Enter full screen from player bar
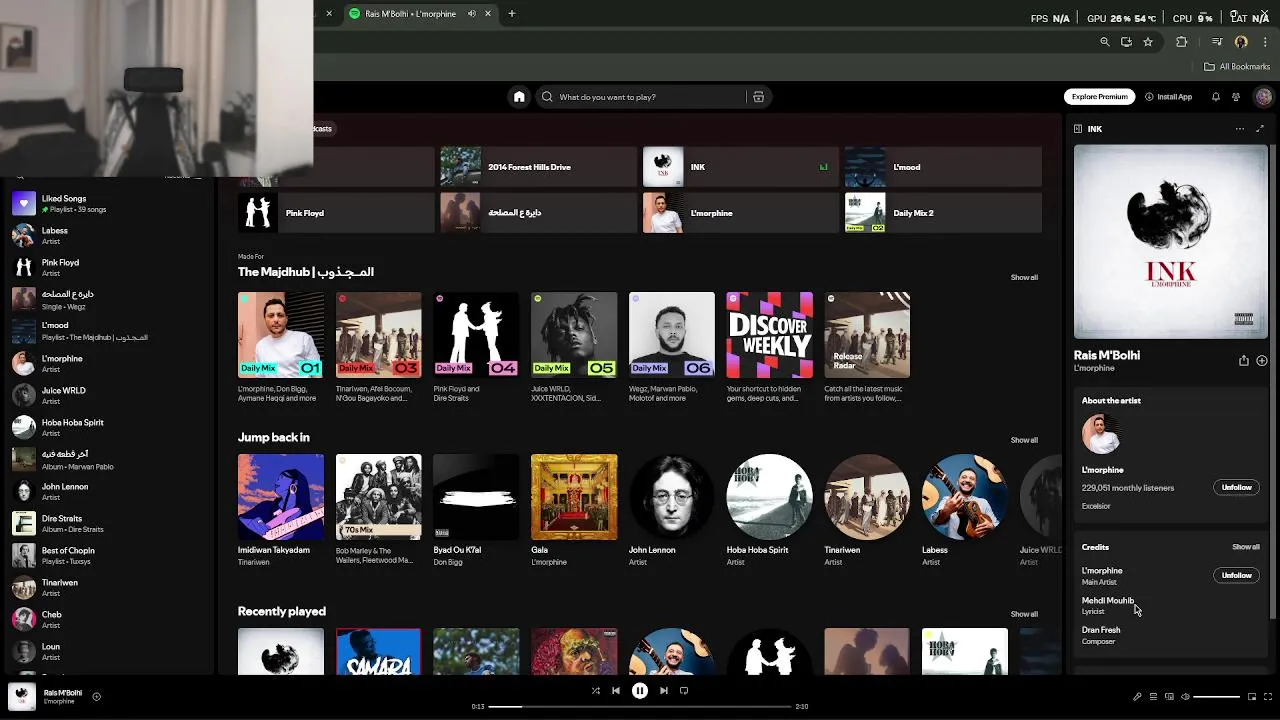The width and height of the screenshot is (1280, 720). click(x=1268, y=697)
